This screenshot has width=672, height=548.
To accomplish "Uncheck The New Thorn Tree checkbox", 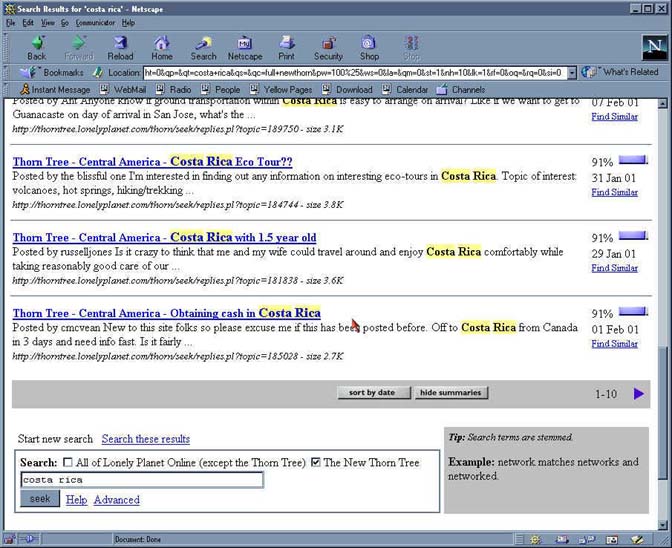I will (315, 462).
